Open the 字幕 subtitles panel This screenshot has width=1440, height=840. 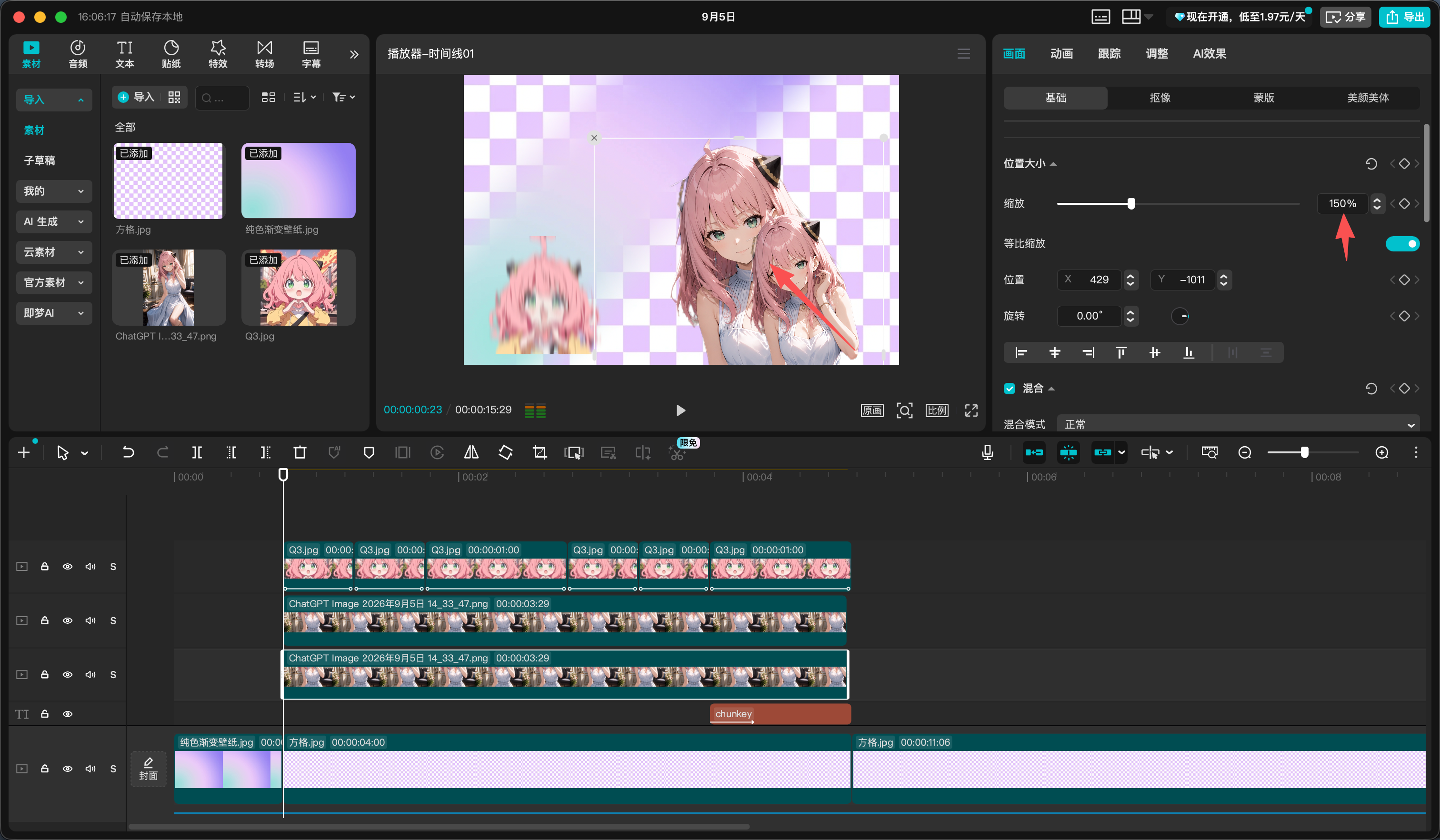coord(311,54)
